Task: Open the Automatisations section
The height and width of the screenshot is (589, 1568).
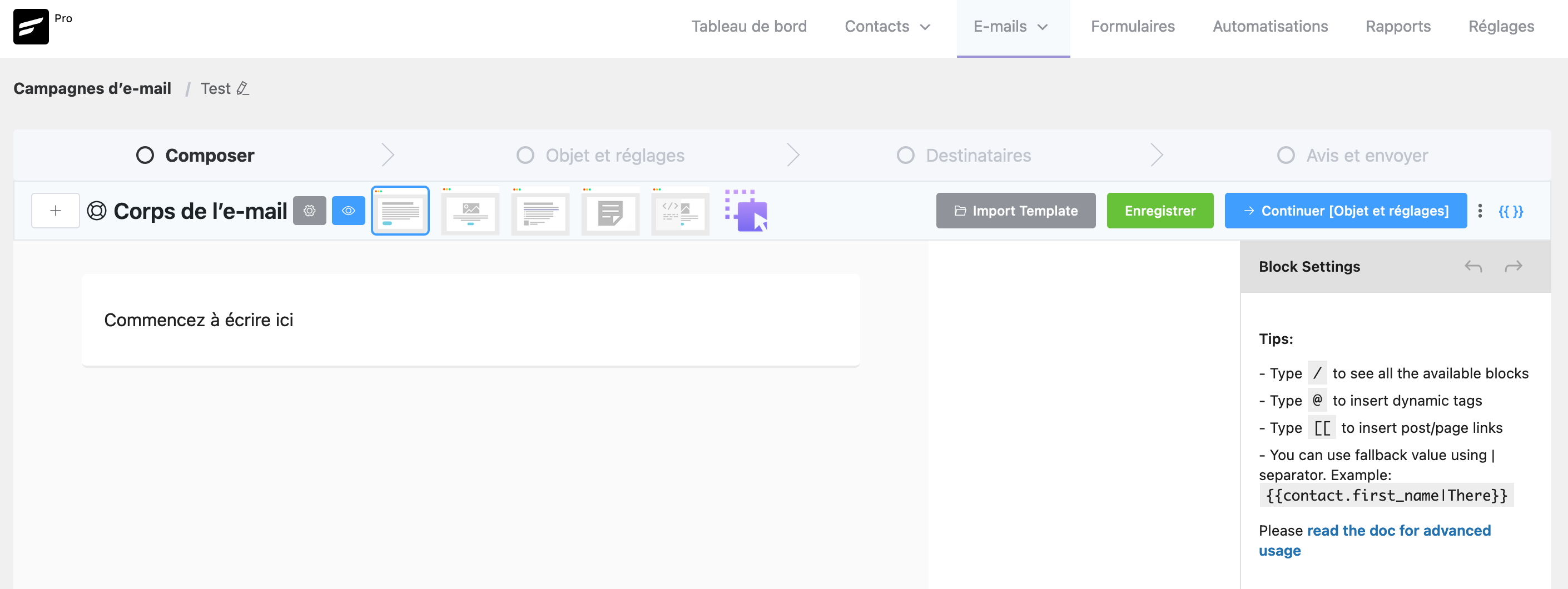Action: tap(1270, 26)
